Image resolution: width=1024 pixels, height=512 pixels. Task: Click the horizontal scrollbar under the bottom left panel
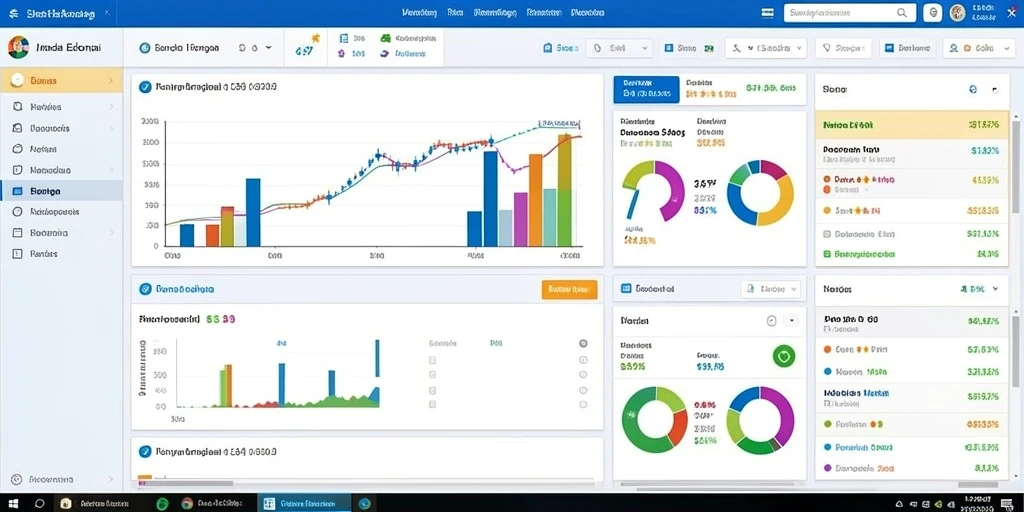[185, 484]
